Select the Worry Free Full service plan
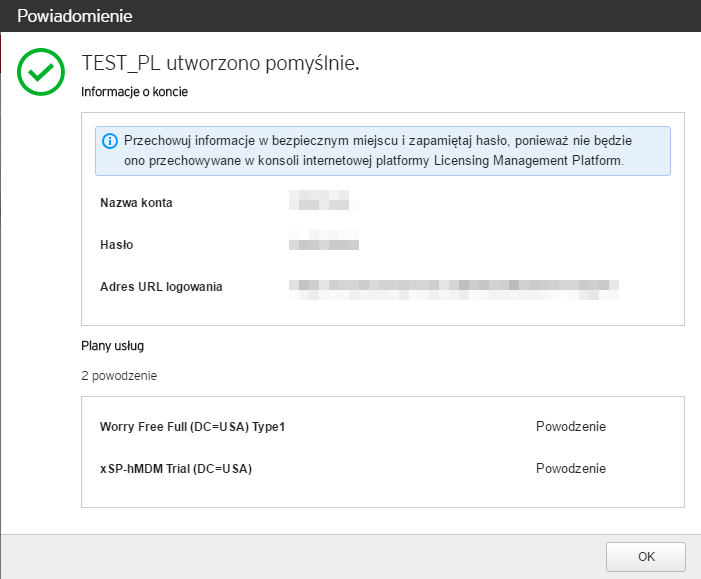The height and width of the screenshot is (579, 701). pyautogui.click(x=193, y=427)
